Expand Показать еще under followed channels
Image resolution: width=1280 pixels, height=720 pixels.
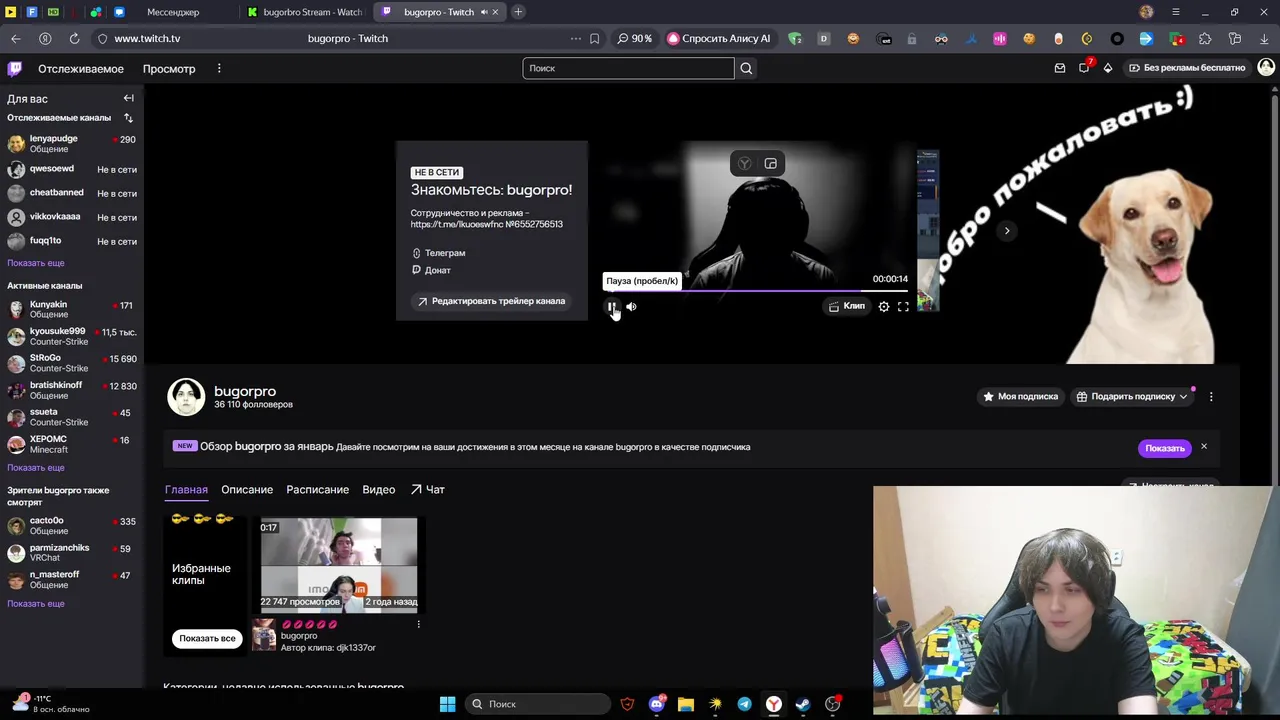(x=36, y=263)
